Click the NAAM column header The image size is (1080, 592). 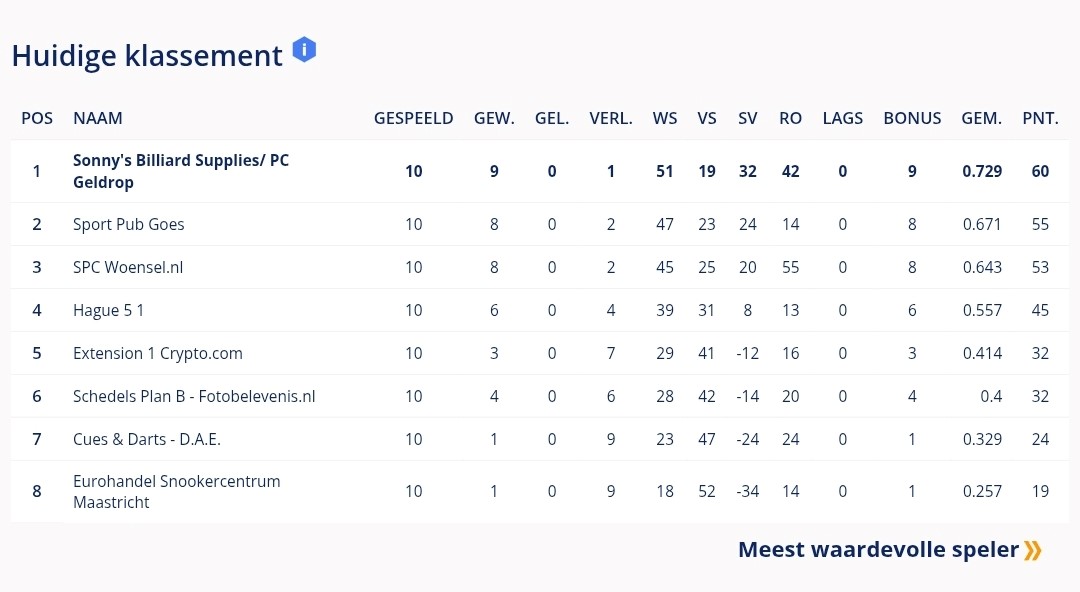click(98, 119)
